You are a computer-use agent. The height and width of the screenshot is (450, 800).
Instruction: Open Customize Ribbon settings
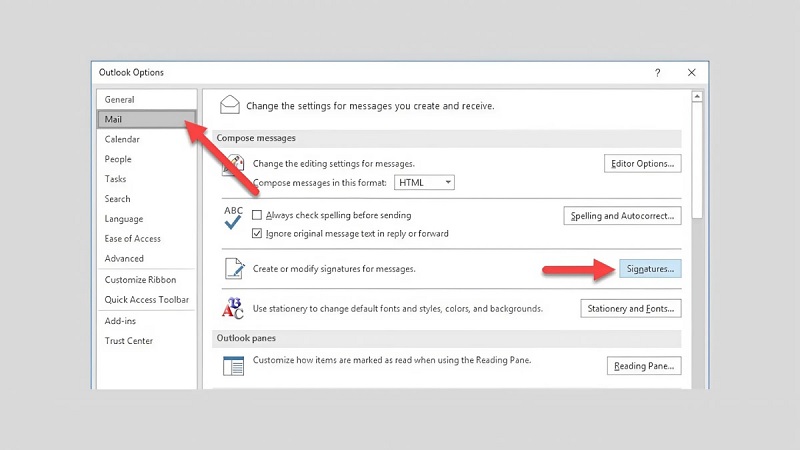pyautogui.click(x=146, y=280)
